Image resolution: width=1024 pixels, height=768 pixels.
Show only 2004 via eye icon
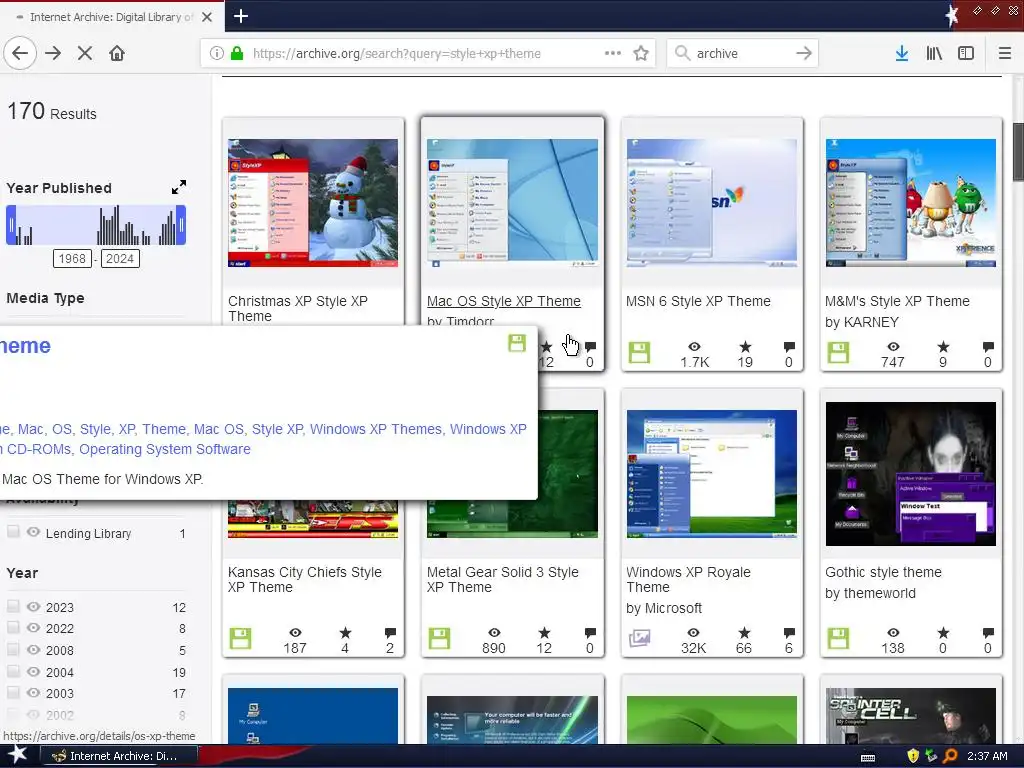[33, 671]
